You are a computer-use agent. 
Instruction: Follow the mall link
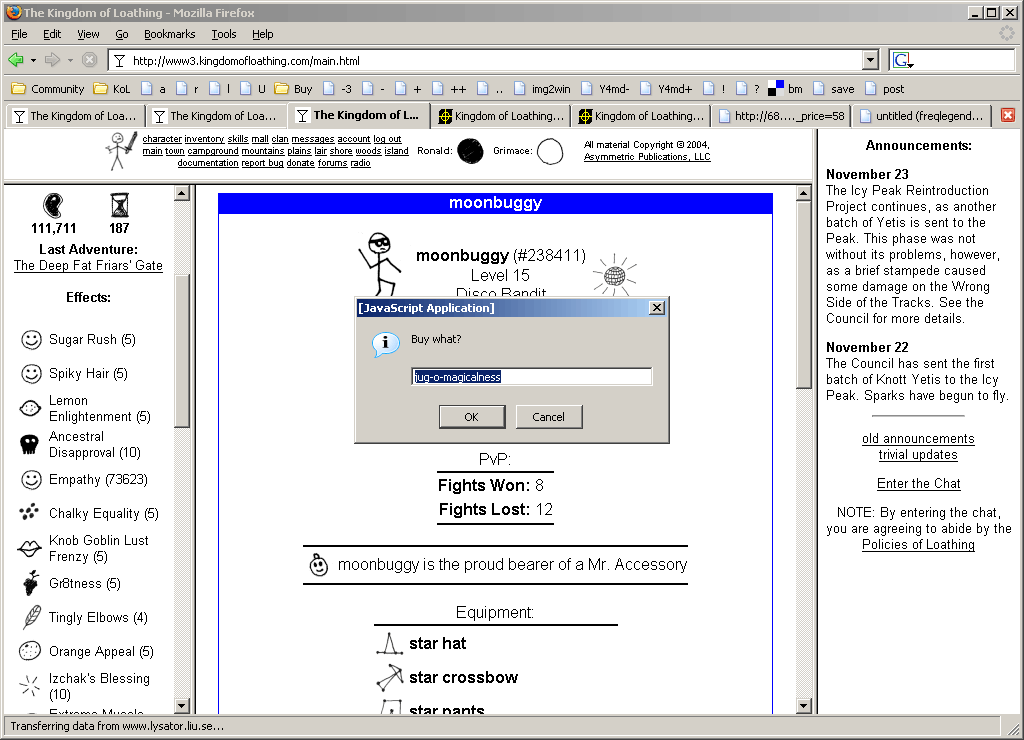[x=260, y=139]
